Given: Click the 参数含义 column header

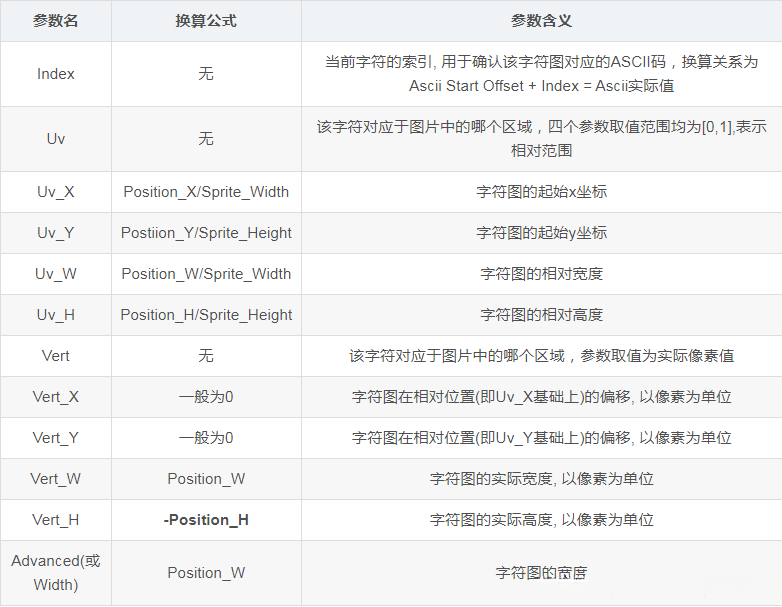Looking at the screenshot, I should click(541, 21).
